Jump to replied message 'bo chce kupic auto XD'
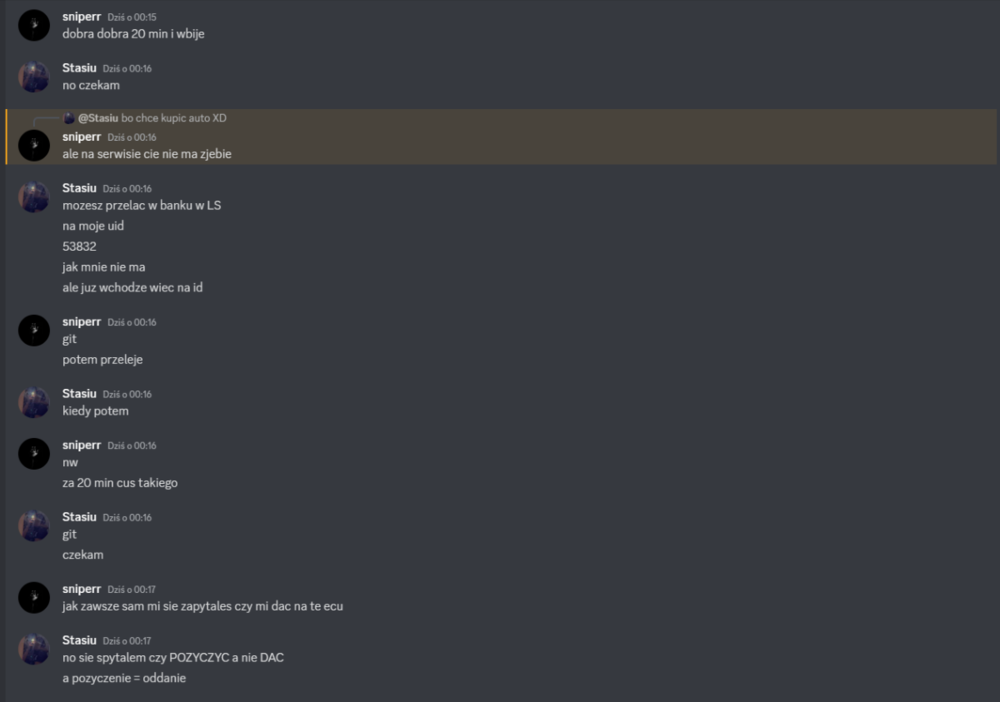The height and width of the screenshot is (702, 1000). click(x=173, y=118)
